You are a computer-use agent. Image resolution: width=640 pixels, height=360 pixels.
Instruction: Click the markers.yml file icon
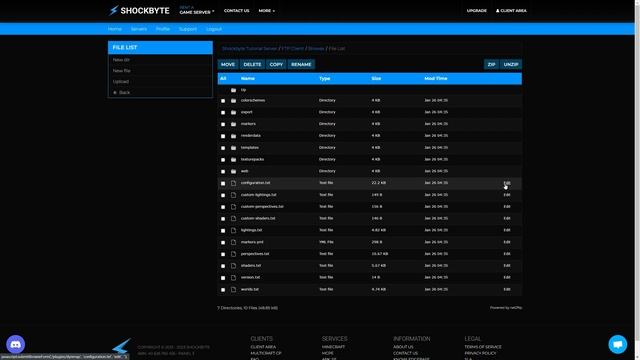pos(233,242)
